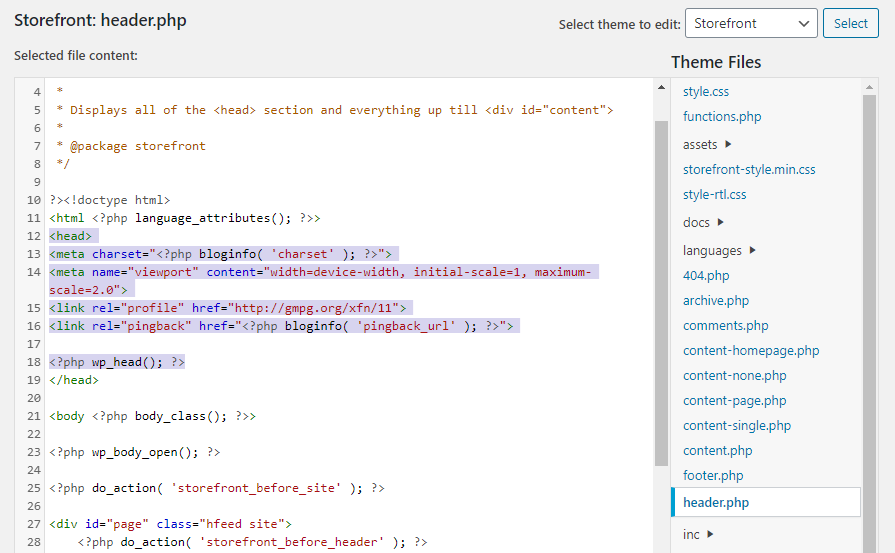
Task: Expand the languages folder
Action: (719, 251)
